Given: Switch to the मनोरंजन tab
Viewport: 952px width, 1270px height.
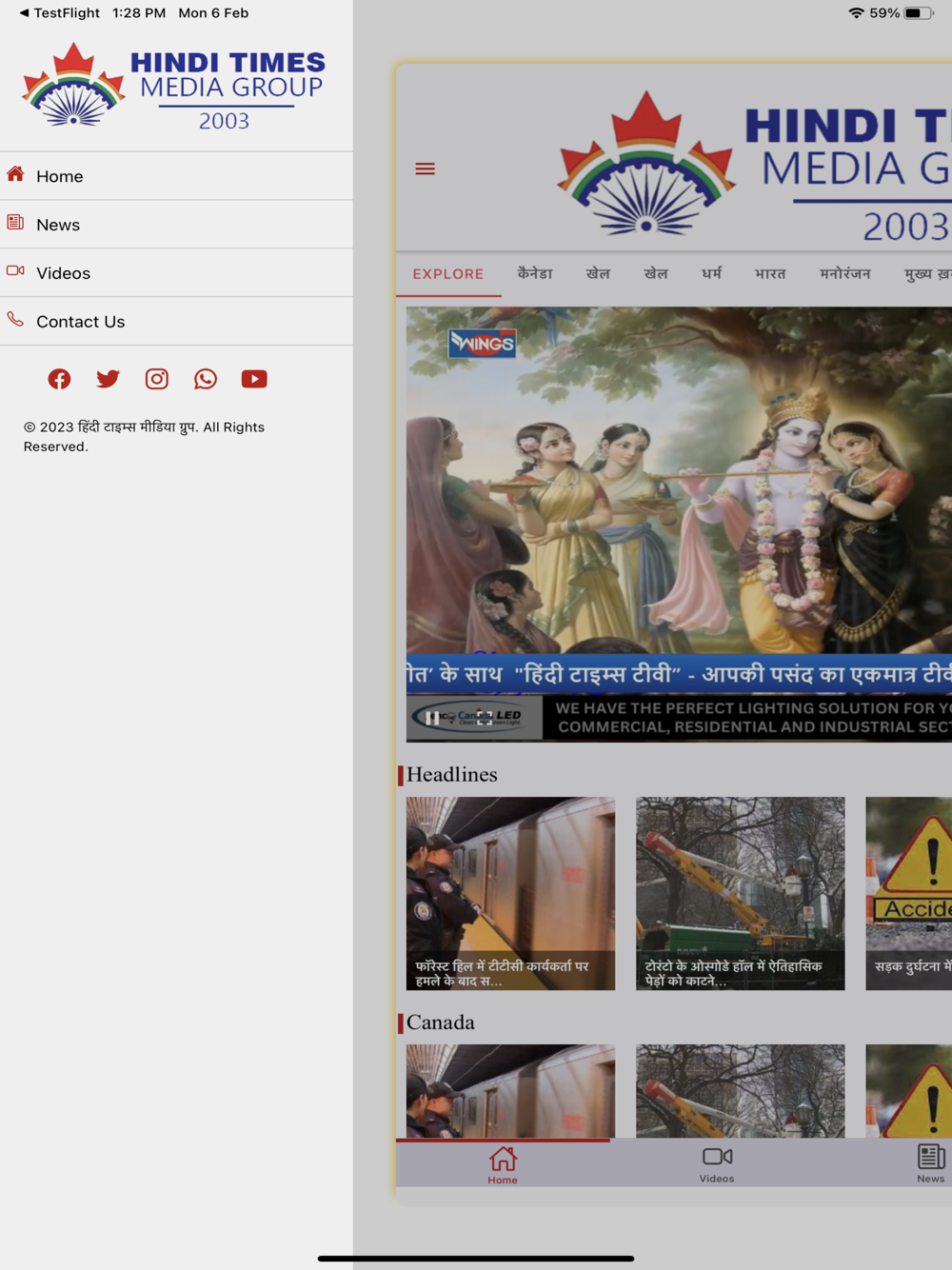Looking at the screenshot, I should click(x=845, y=274).
